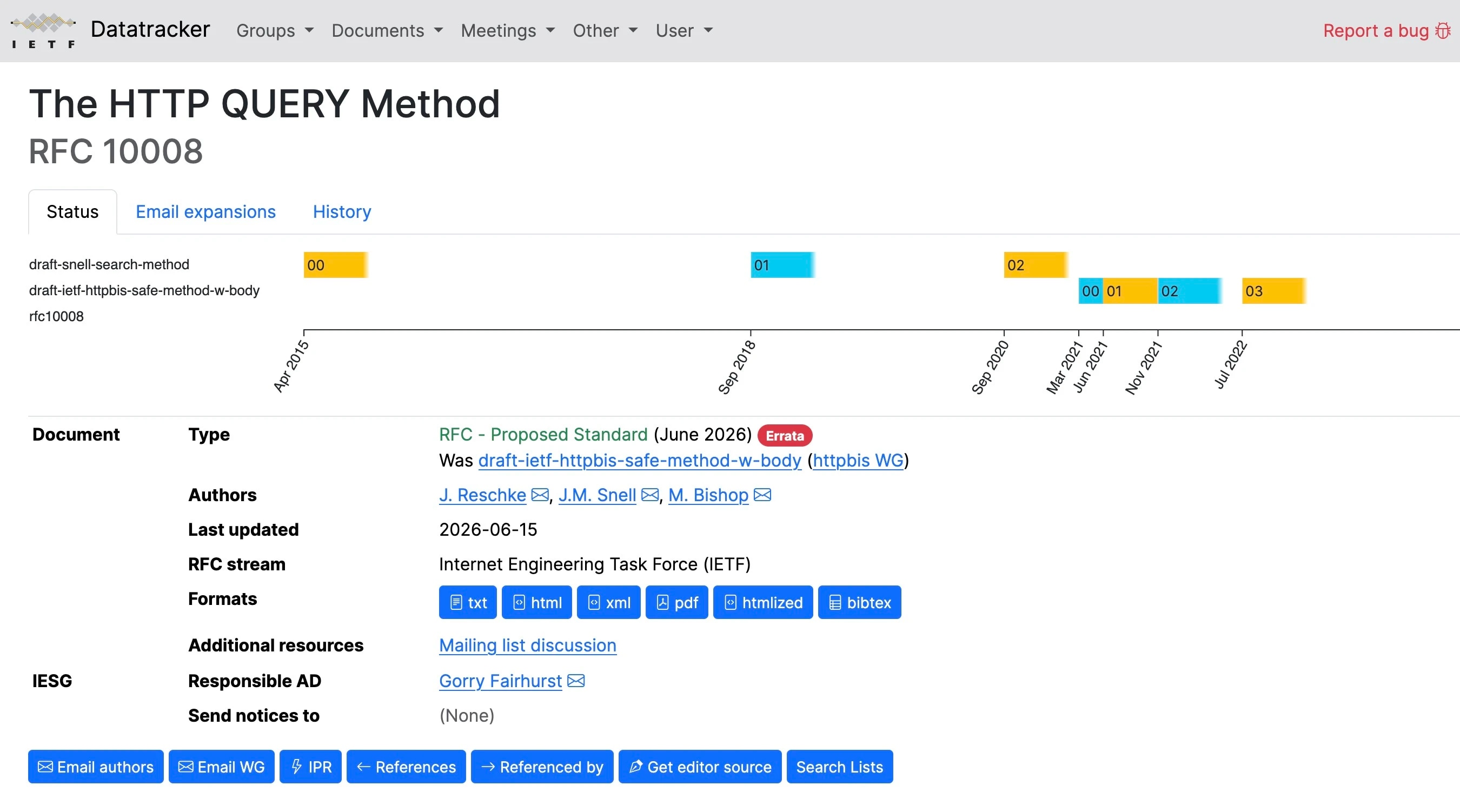Click safe-method-w-body revision 01 bar
Screen dimensions: 1460x812
tap(1130, 291)
